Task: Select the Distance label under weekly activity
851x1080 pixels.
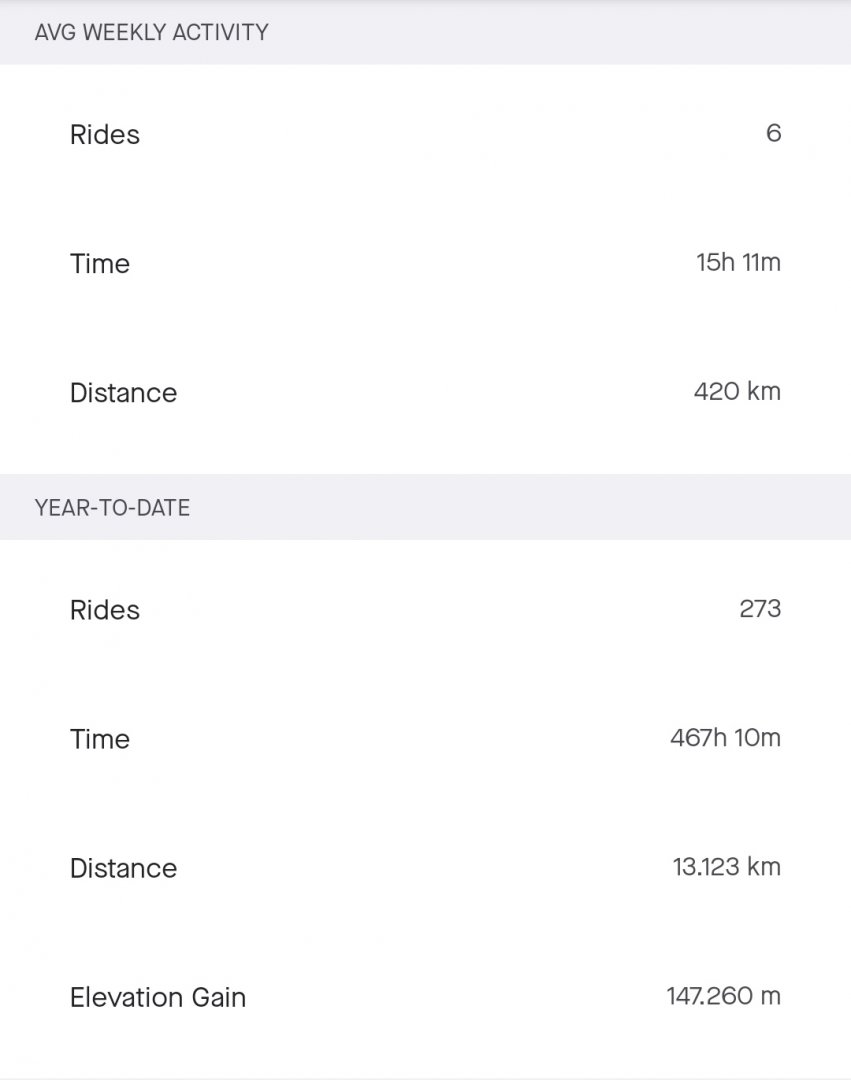Action: tap(123, 393)
